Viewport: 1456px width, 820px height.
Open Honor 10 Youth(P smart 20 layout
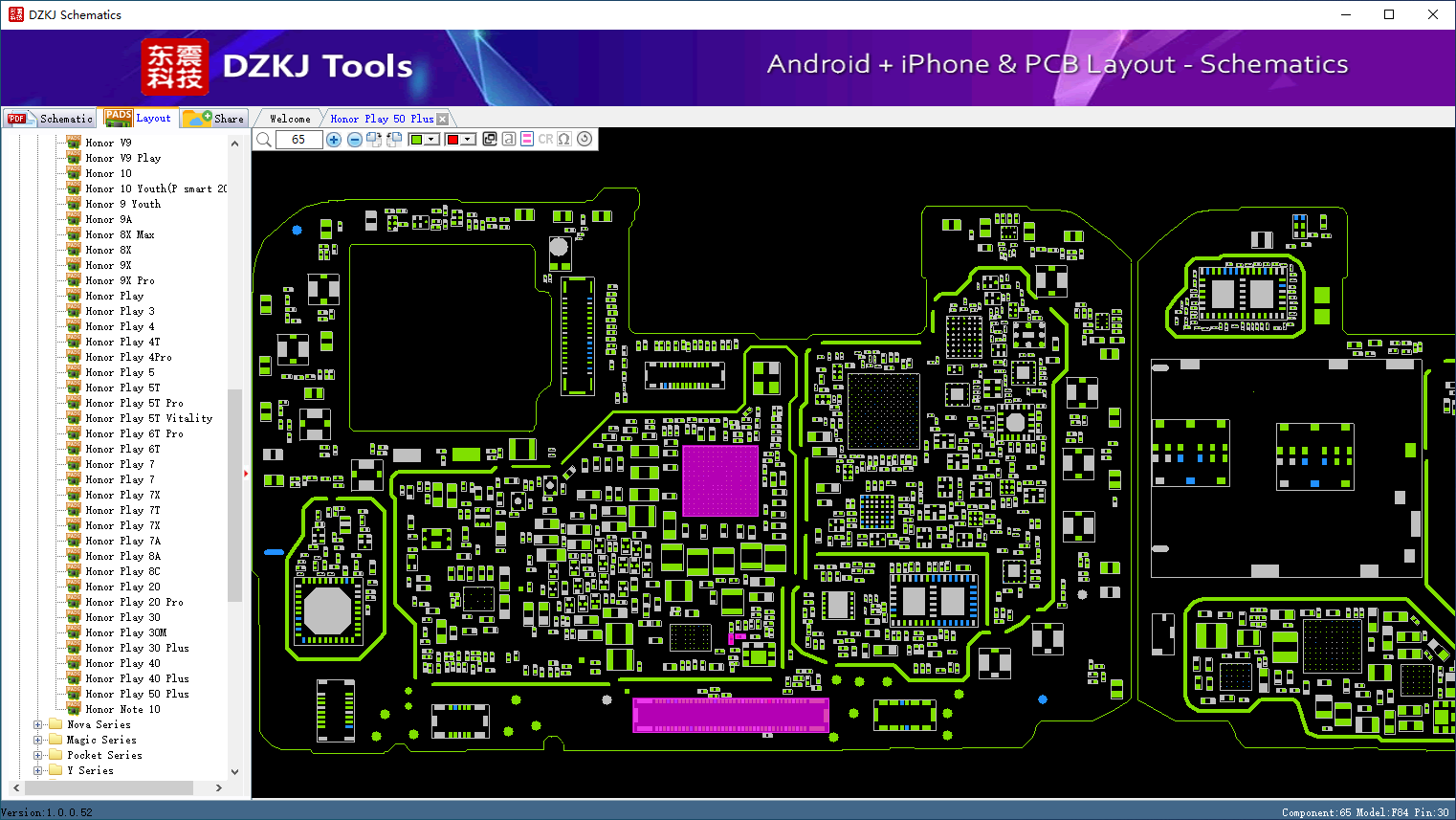click(156, 188)
